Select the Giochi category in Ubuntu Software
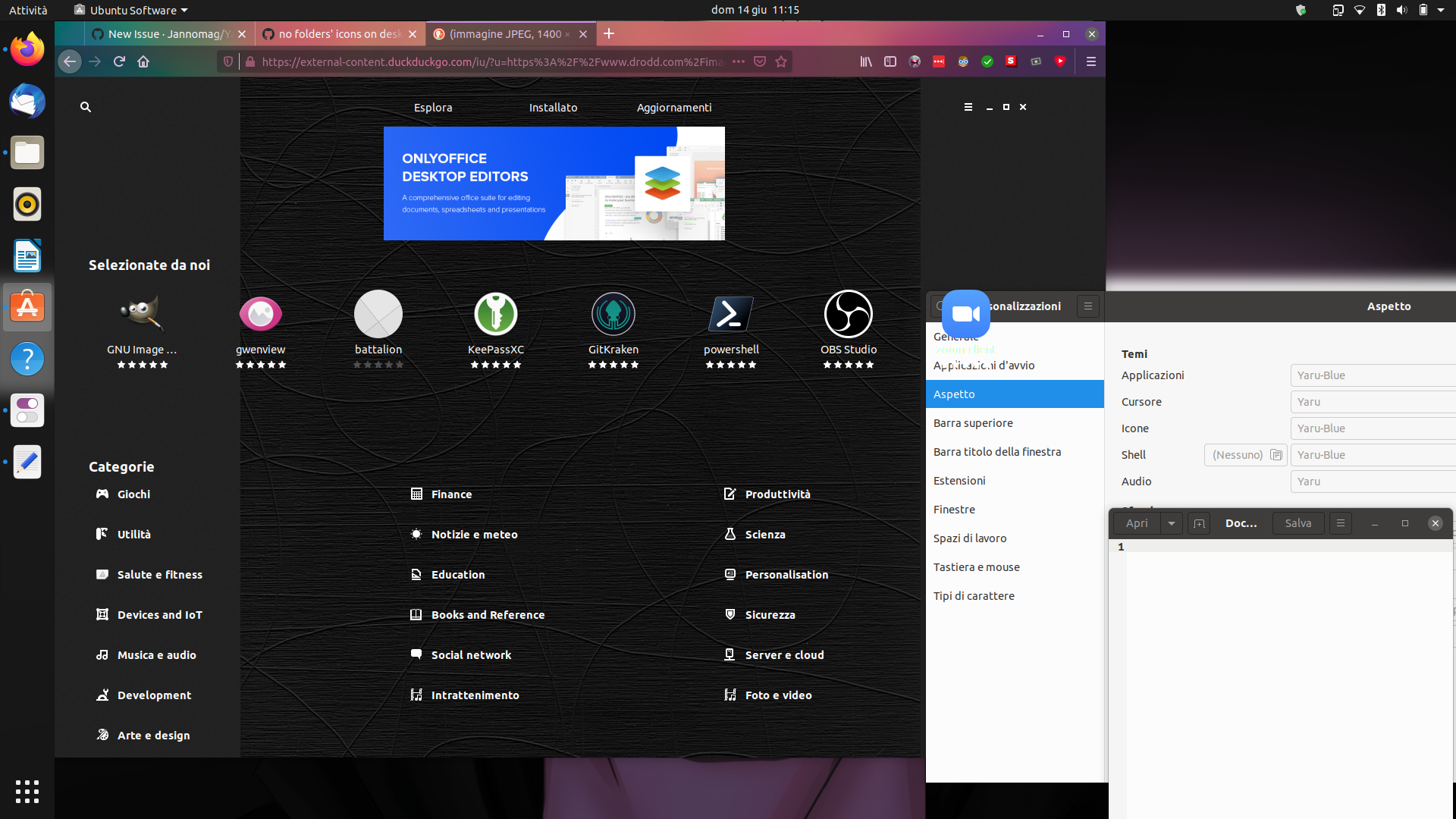 [x=133, y=494]
